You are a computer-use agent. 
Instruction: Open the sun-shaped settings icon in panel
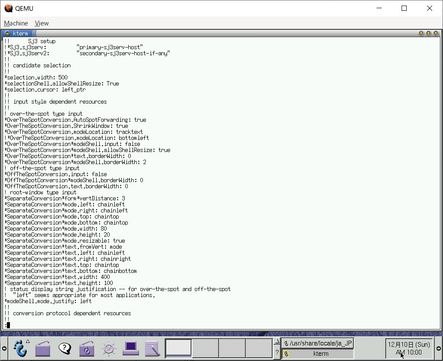(x=109, y=349)
